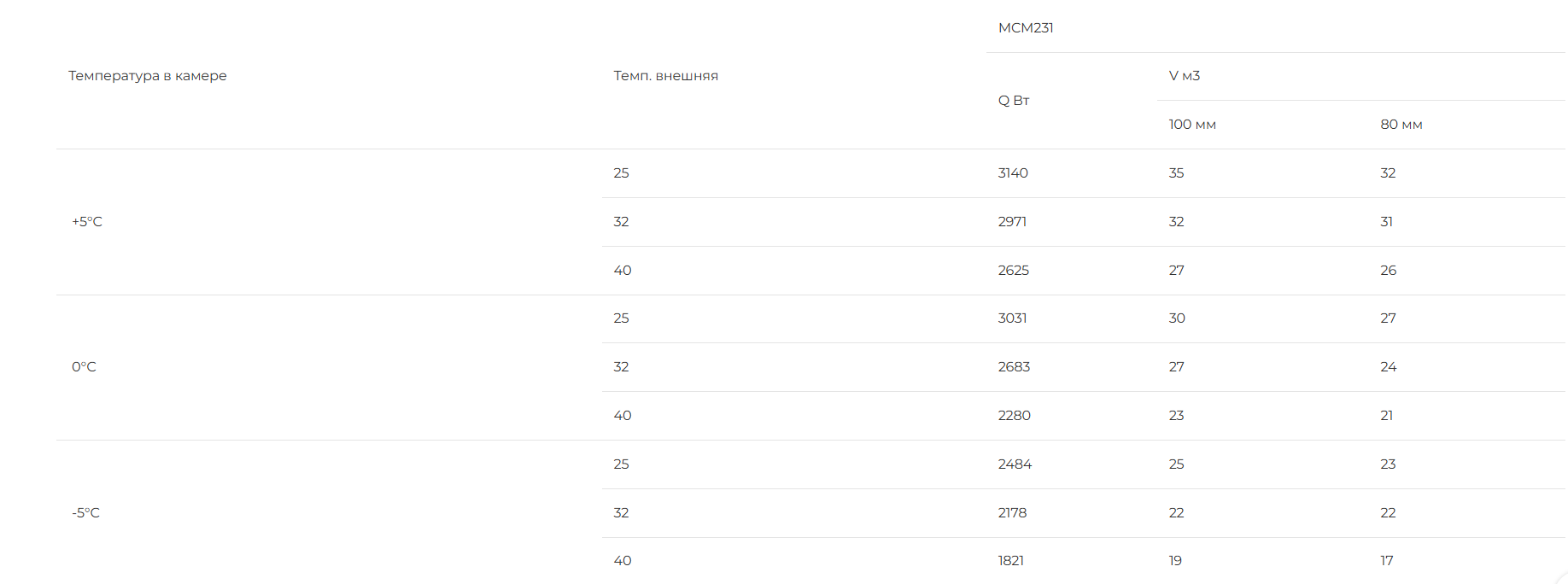Click the 'Температура в камере' column header

[148, 76]
